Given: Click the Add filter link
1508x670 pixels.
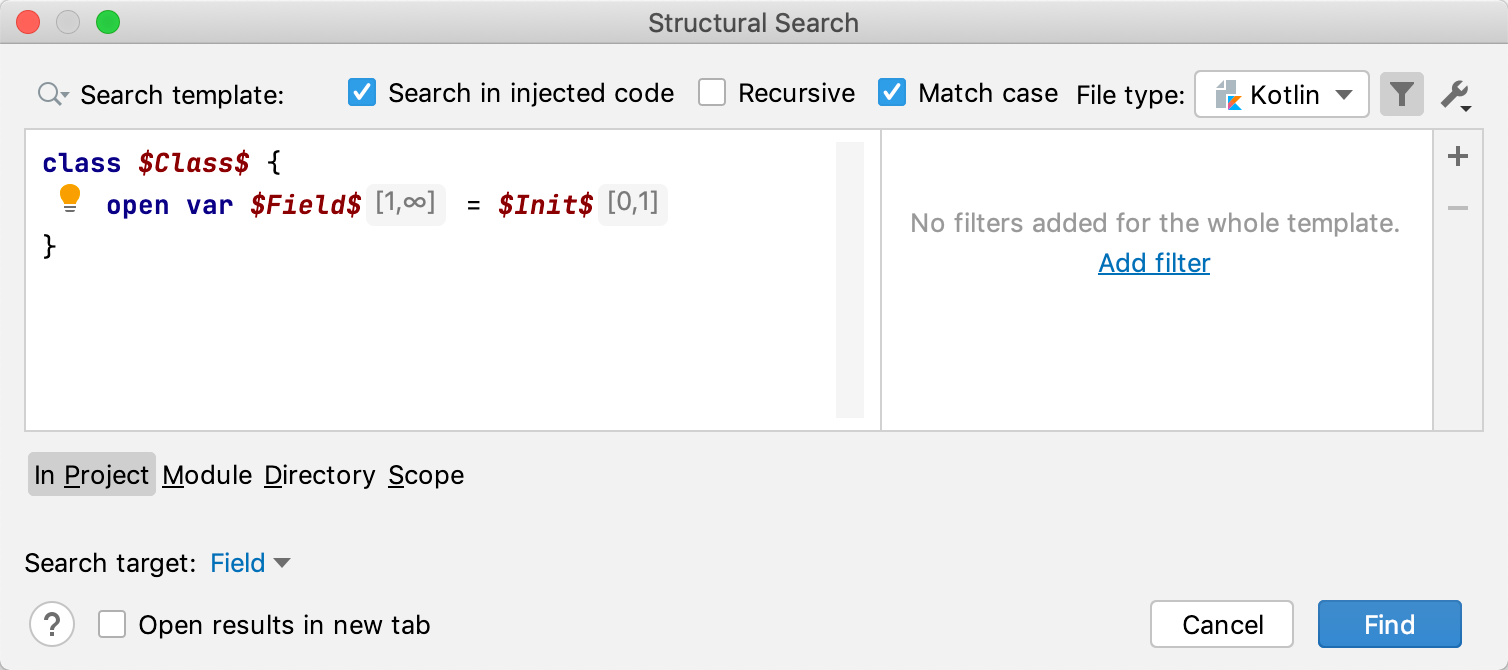Looking at the screenshot, I should point(1154,263).
